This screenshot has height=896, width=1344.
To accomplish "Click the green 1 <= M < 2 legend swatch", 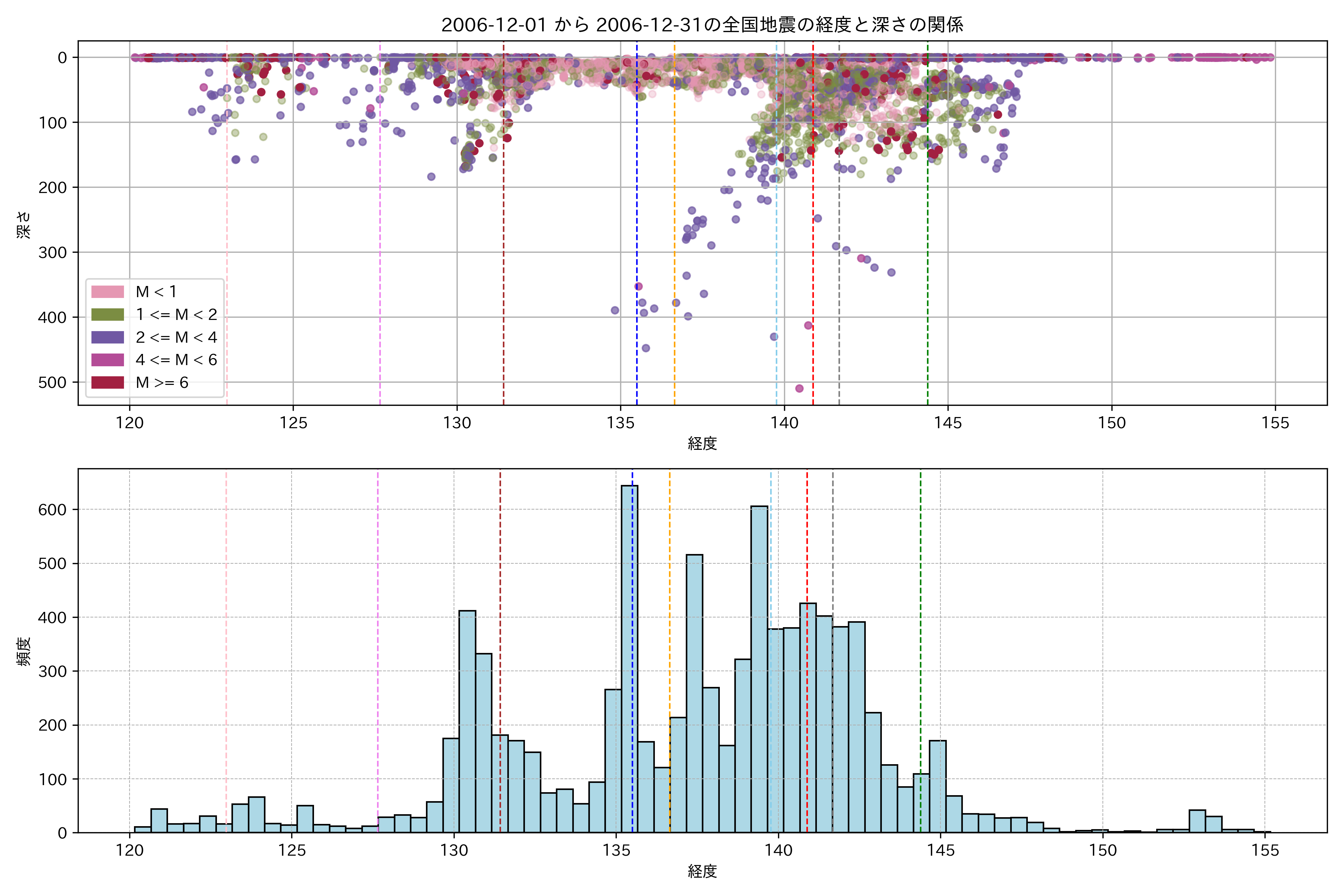I will click(108, 314).
